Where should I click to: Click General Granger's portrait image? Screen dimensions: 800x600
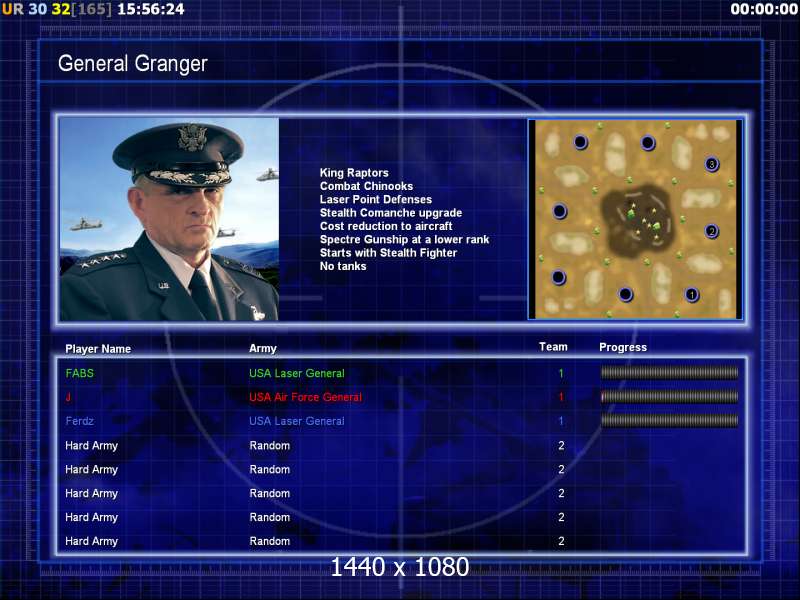(x=169, y=219)
